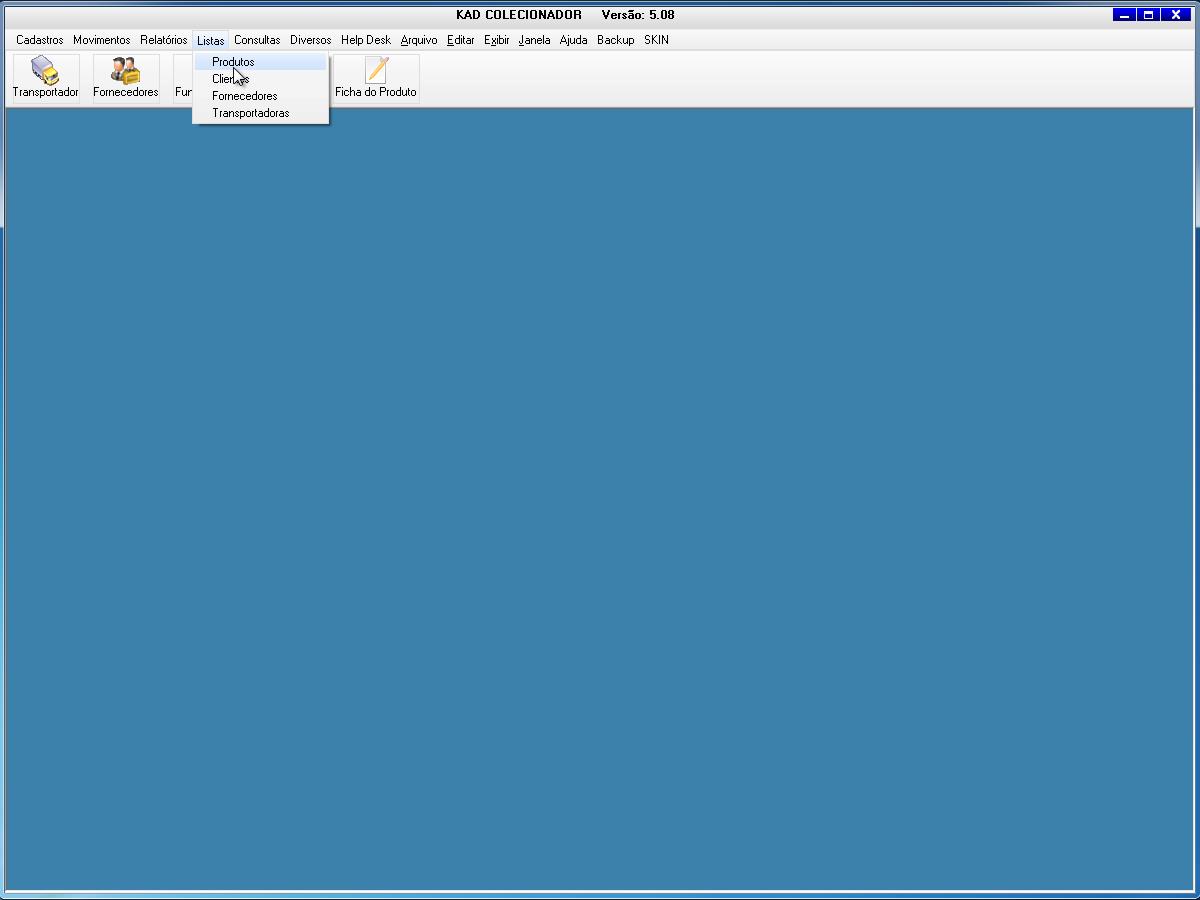Open the SKIN menu
The image size is (1200, 900).
(x=657, y=40)
